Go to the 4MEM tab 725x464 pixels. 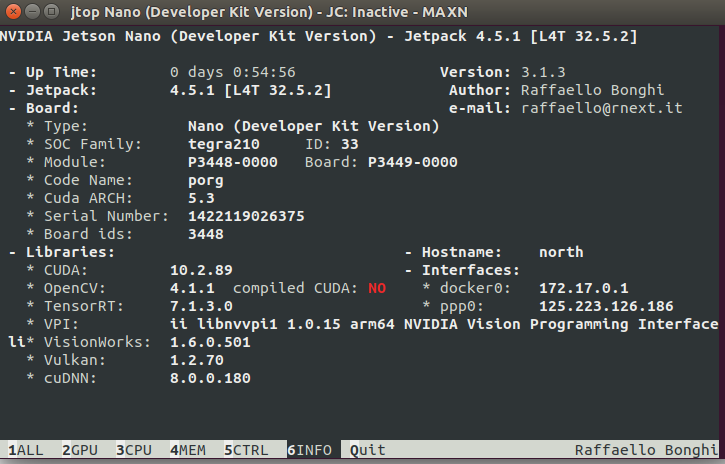pyautogui.click(x=188, y=450)
